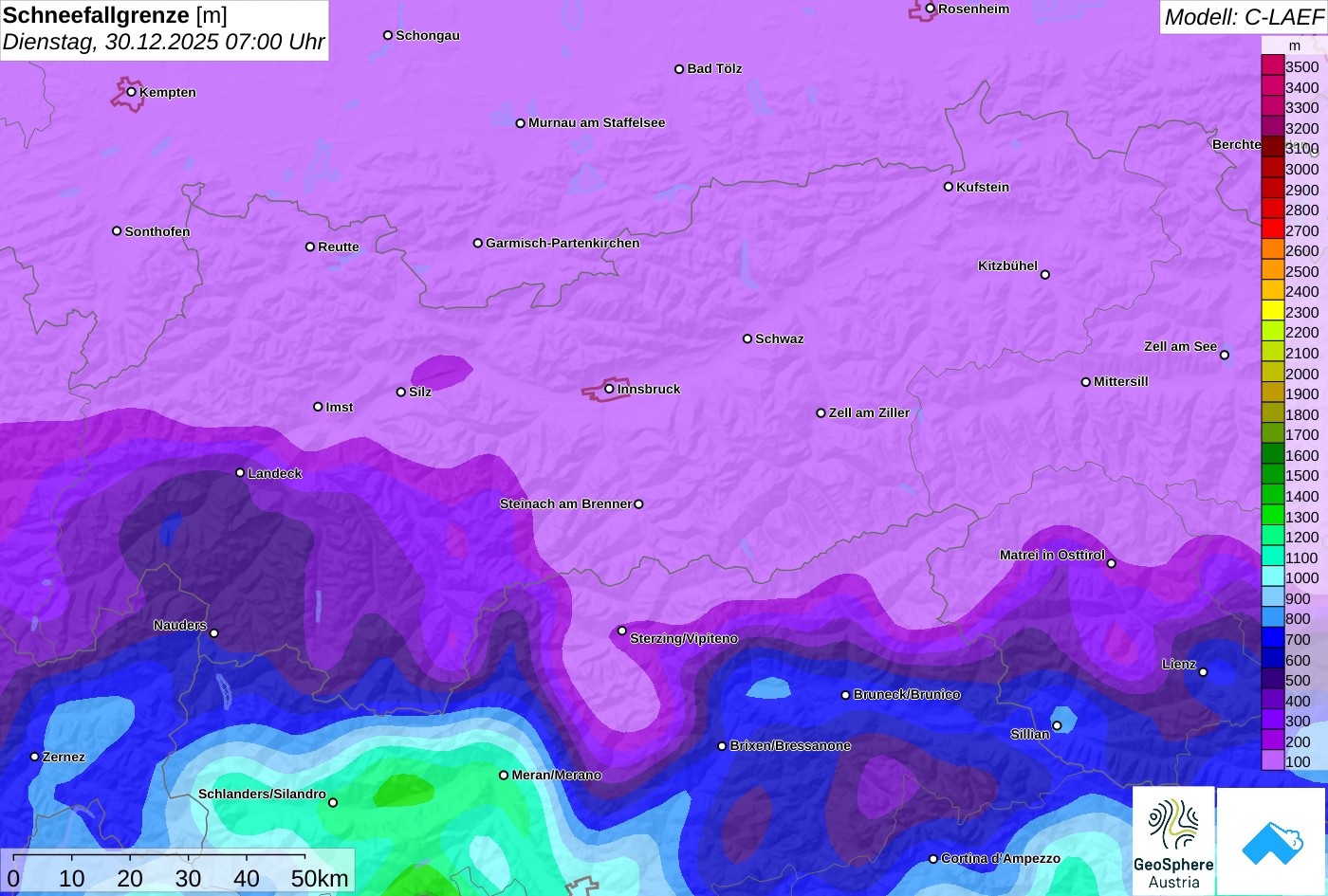Screen dimensions: 1328x896
Task: Click the Schongau marker dot
Action: 388,35
